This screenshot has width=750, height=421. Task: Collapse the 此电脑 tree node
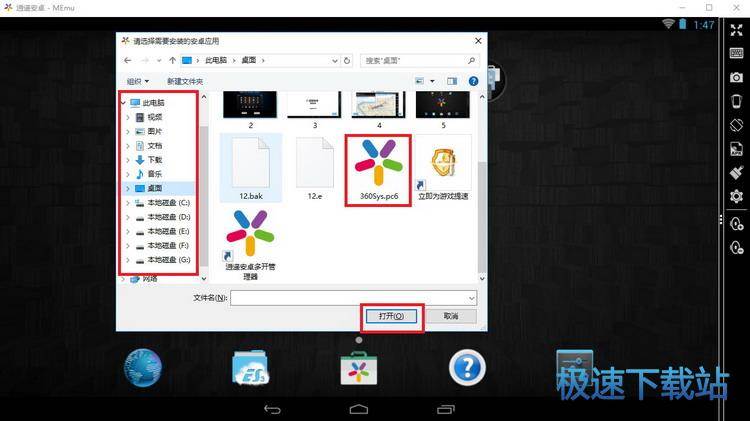(x=123, y=103)
